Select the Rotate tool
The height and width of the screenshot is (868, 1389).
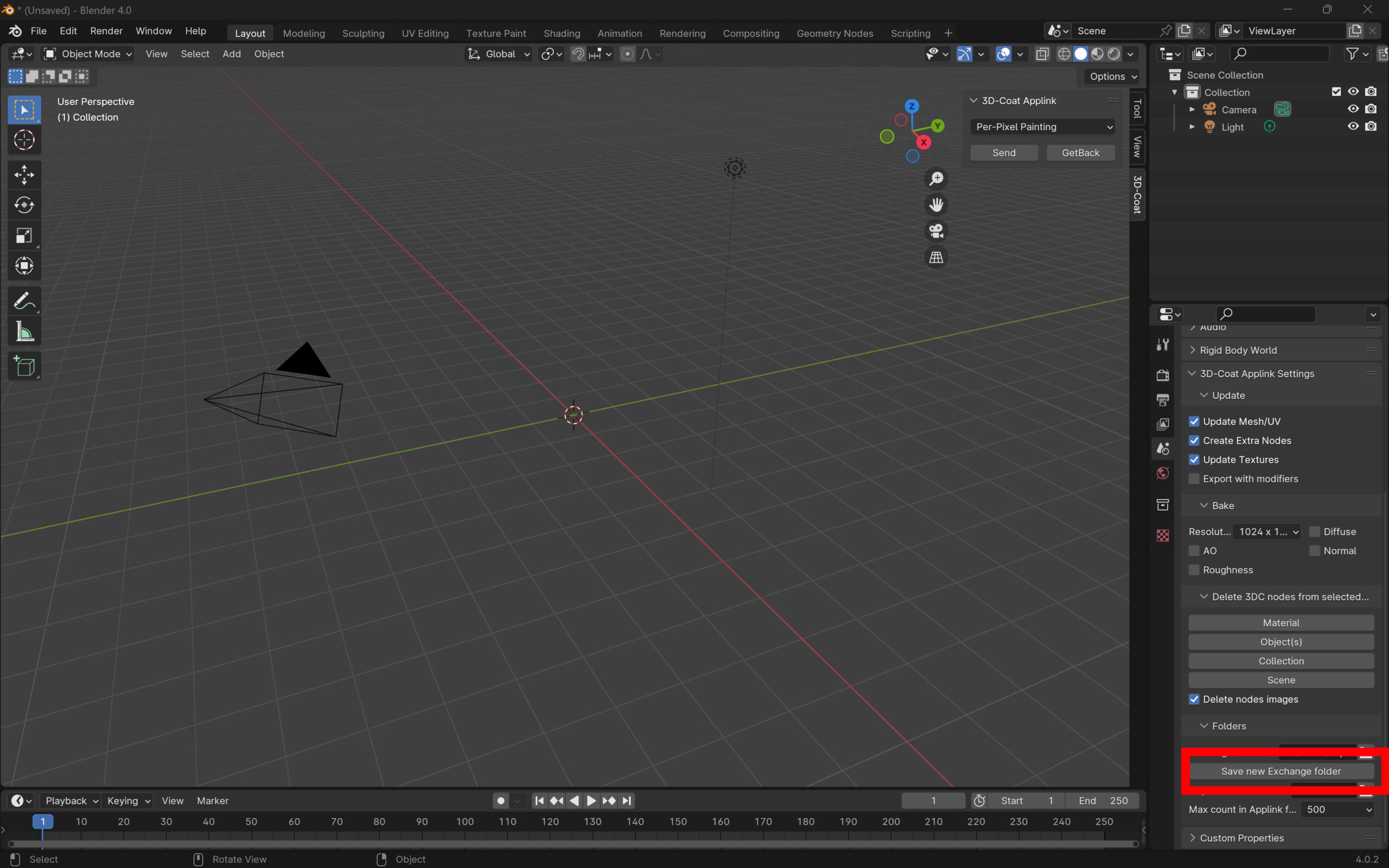click(23, 205)
